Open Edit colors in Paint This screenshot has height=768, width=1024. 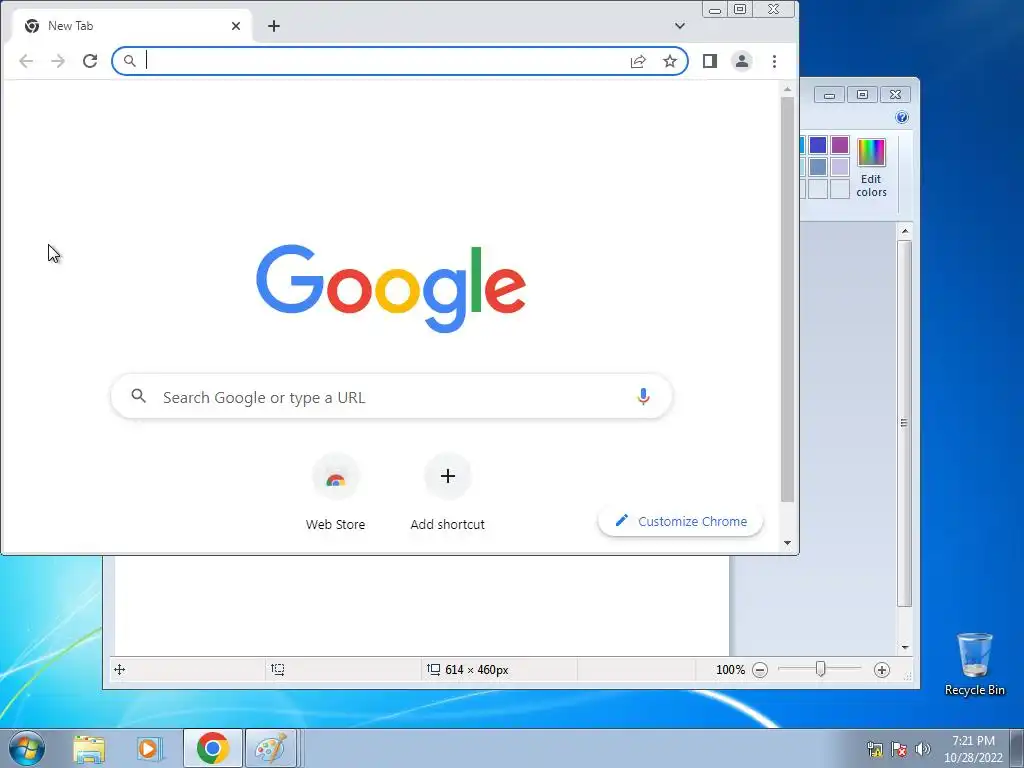click(x=871, y=167)
